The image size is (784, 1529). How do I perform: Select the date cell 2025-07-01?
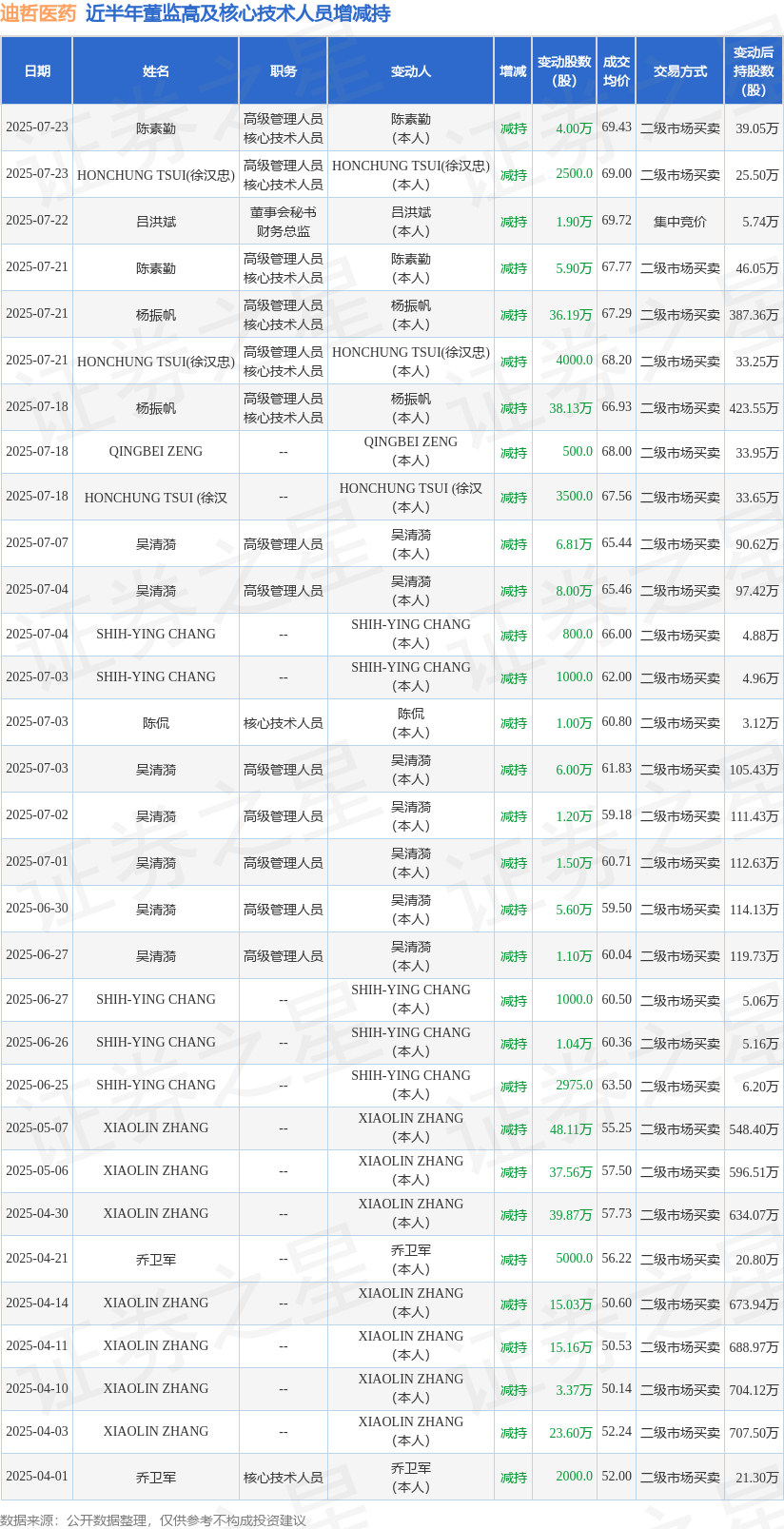point(37,862)
